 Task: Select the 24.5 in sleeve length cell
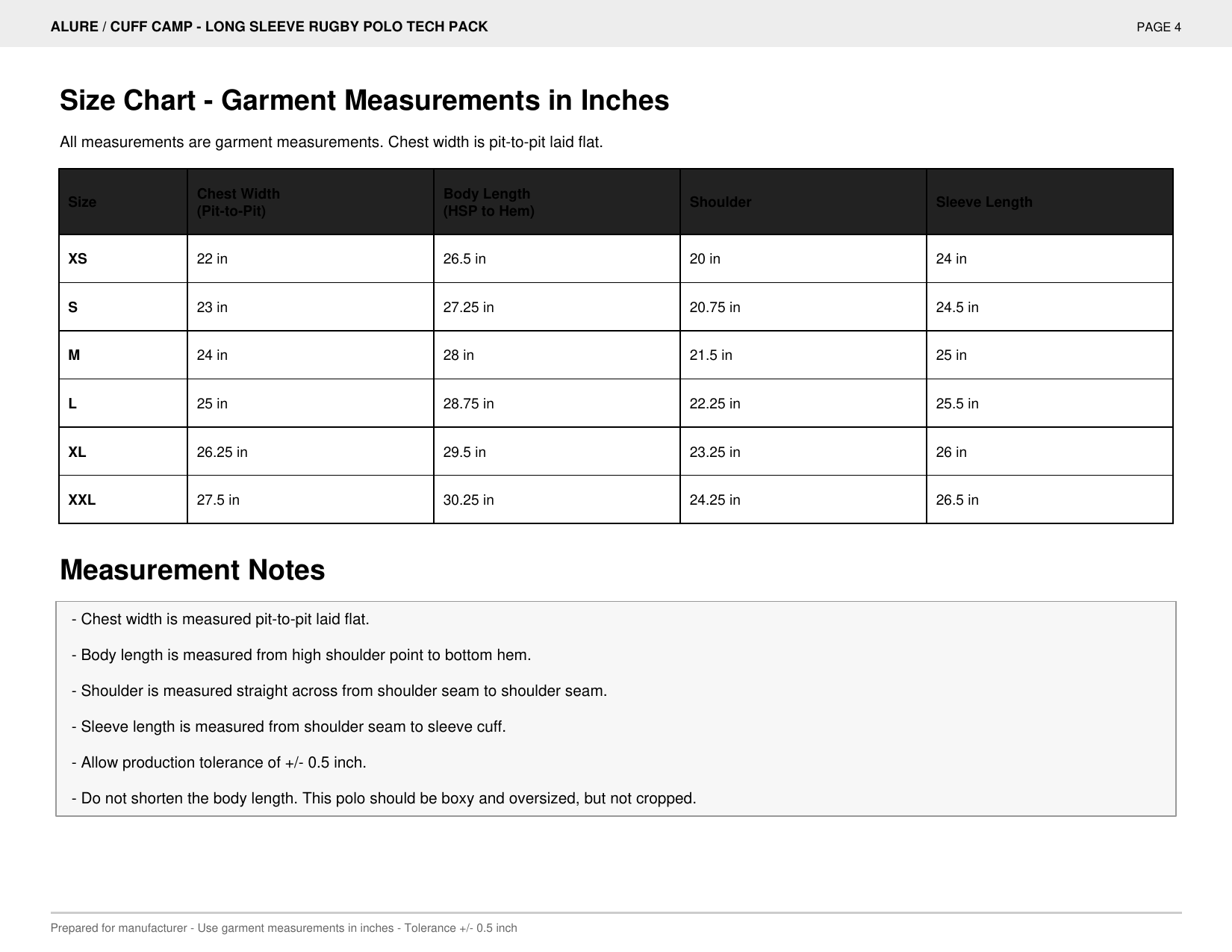coord(1050,307)
